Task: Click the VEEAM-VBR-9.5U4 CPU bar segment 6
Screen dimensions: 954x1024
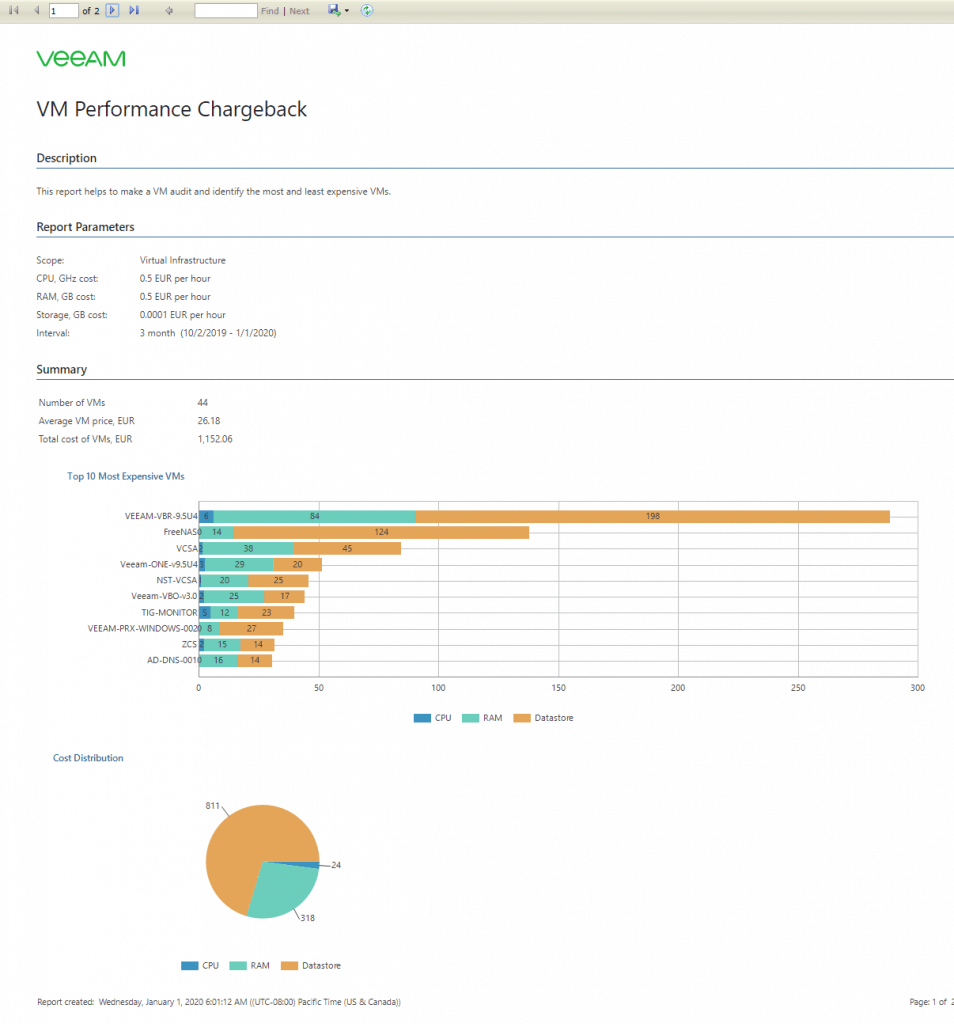Action: [x=206, y=517]
